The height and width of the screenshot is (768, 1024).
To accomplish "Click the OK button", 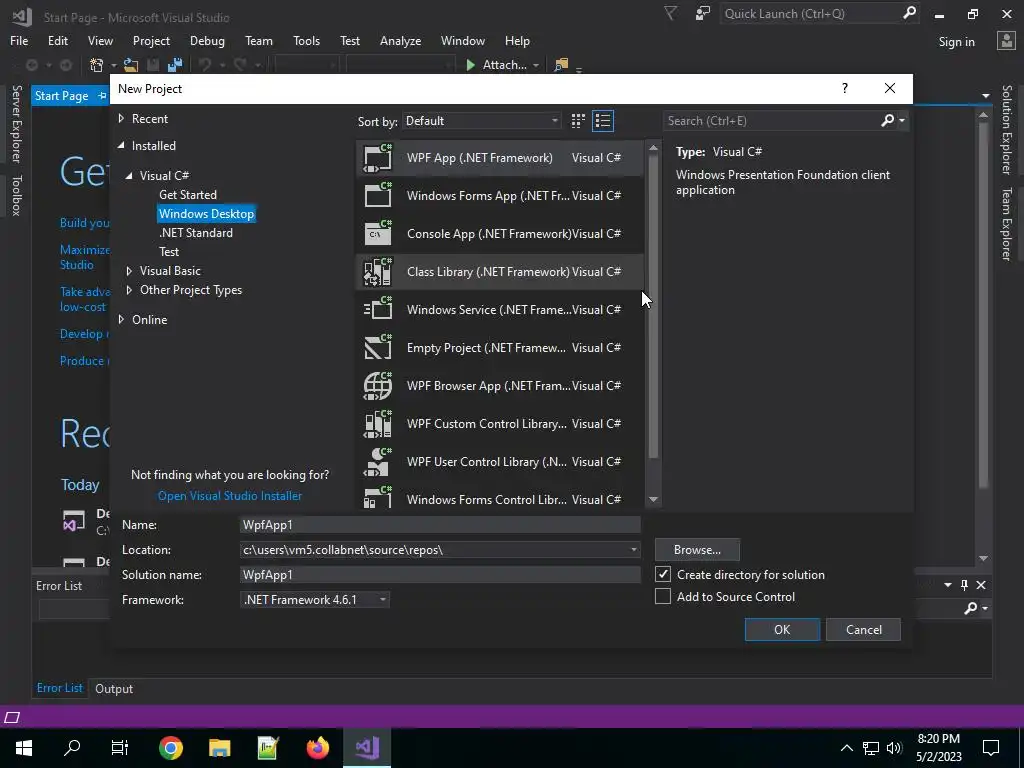I will coord(782,630).
